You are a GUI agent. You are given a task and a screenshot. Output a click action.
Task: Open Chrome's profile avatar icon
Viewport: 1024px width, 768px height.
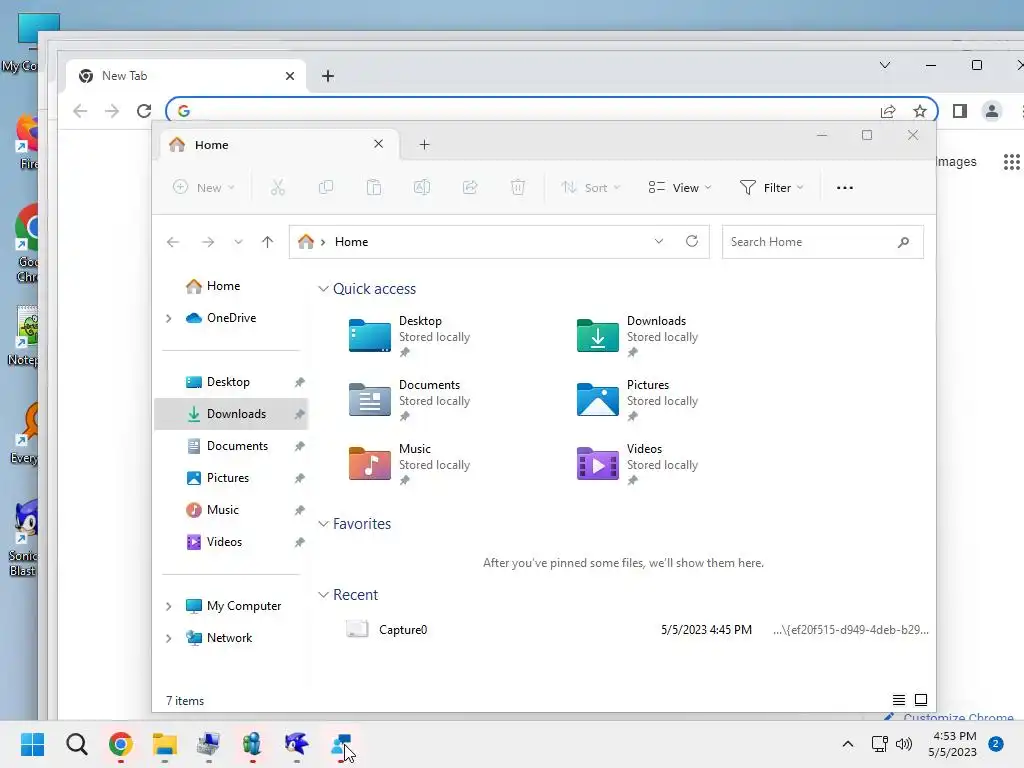click(x=991, y=111)
